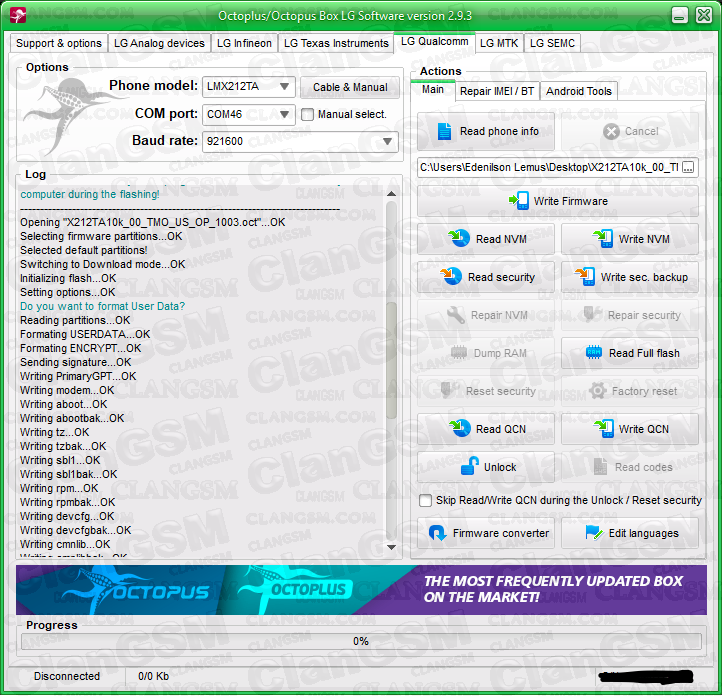The width and height of the screenshot is (722, 696).
Task: Click the Reset security icon
Action: pyautogui.click(x=449, y=390)
